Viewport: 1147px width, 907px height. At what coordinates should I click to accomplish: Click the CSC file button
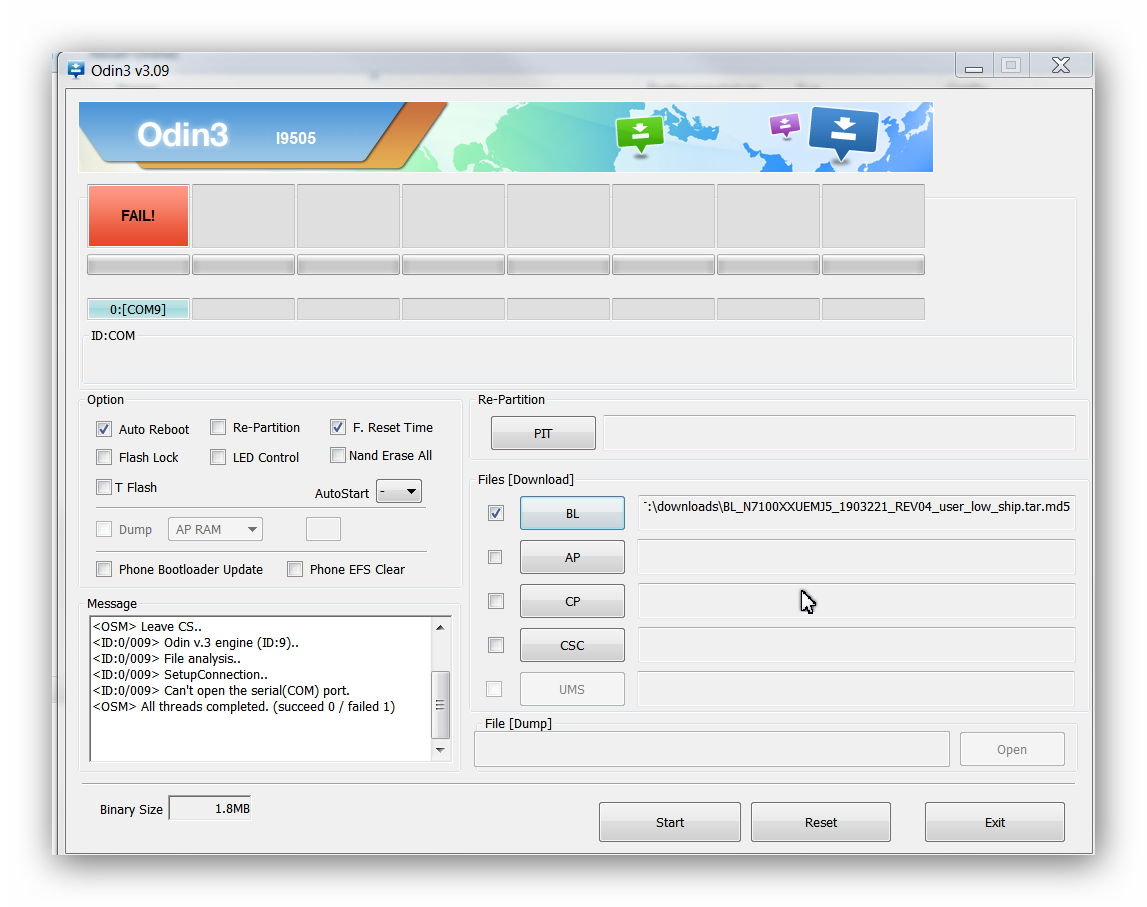572,645
